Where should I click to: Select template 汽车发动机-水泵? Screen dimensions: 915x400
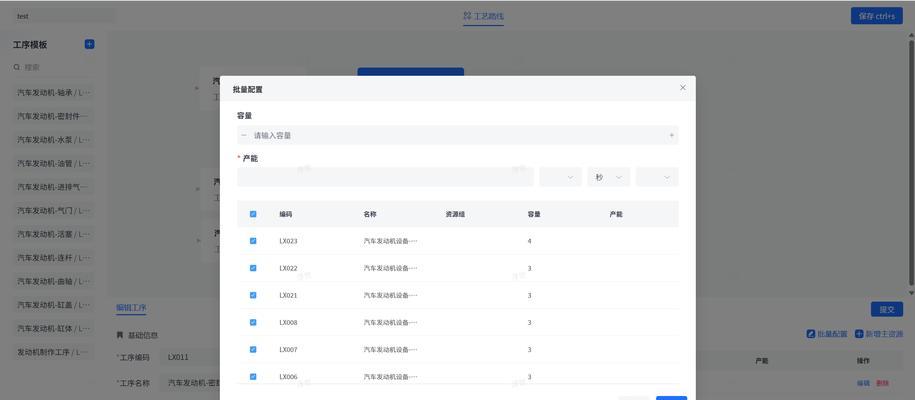[54, 140]
